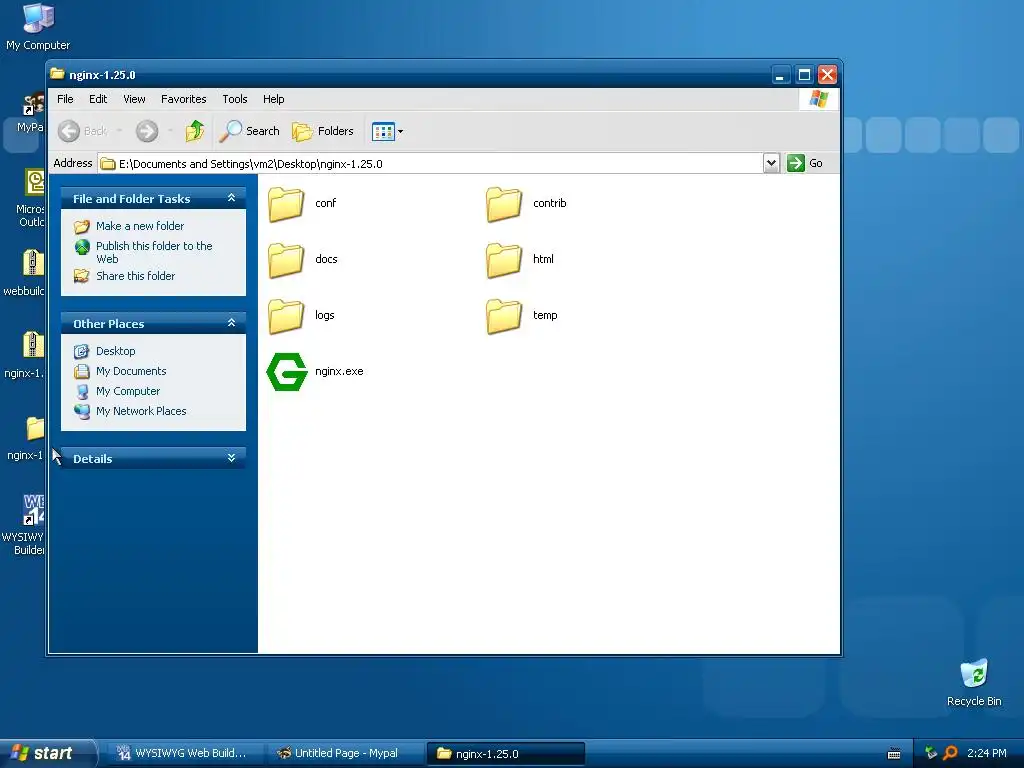Viewport: 1024px width, 768px height.
Task: Minimize the nginx-1.25.0 window
Action: (780, 75)
